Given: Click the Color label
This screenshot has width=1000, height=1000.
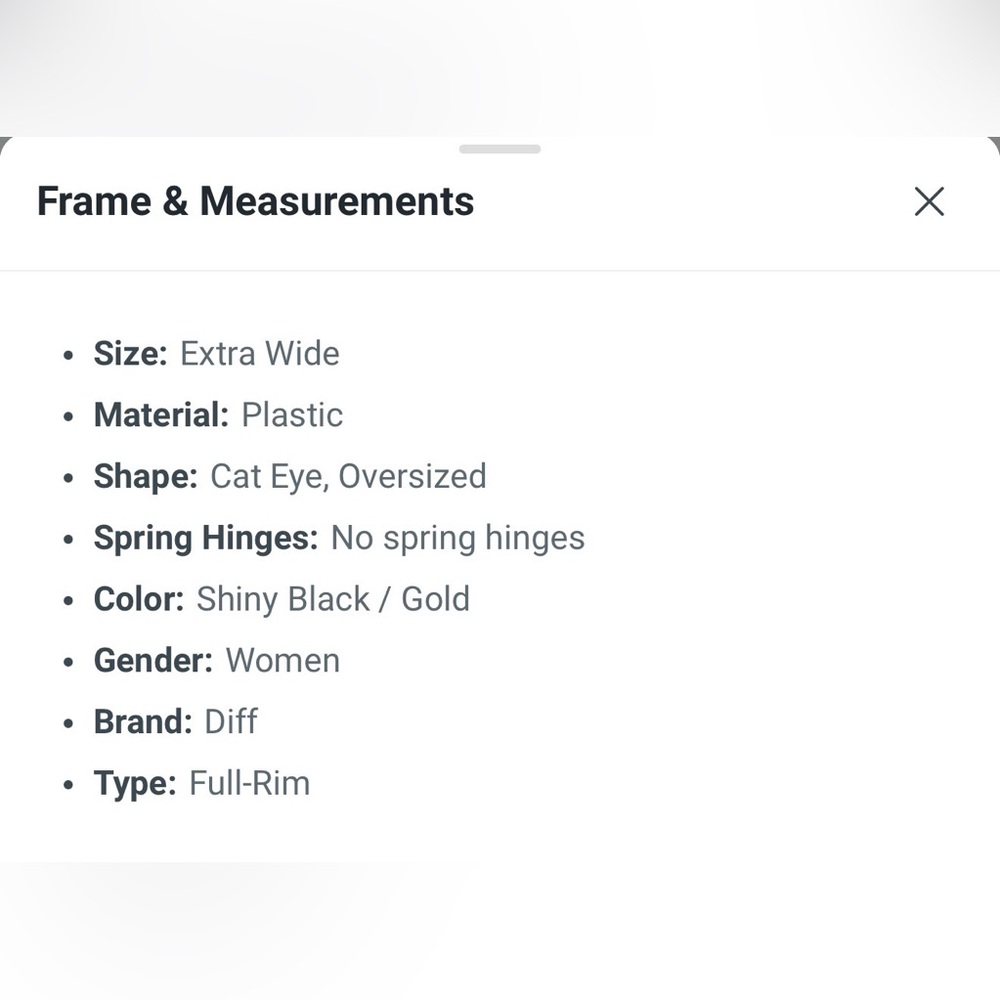Looking at the screenshot, I should [138, 599].
